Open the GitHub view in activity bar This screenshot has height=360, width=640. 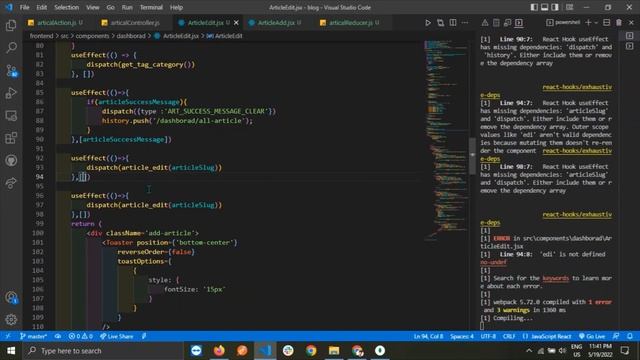11,160
